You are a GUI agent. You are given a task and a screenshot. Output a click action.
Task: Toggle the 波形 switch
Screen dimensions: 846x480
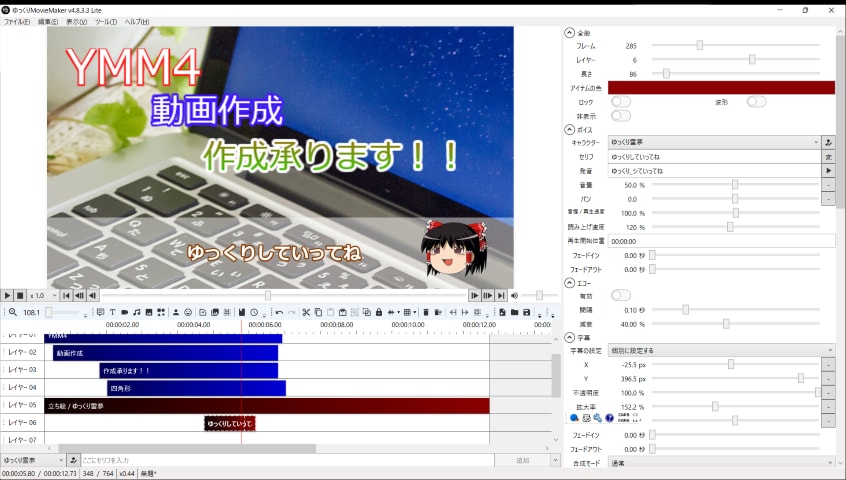(x=756, y=101)
